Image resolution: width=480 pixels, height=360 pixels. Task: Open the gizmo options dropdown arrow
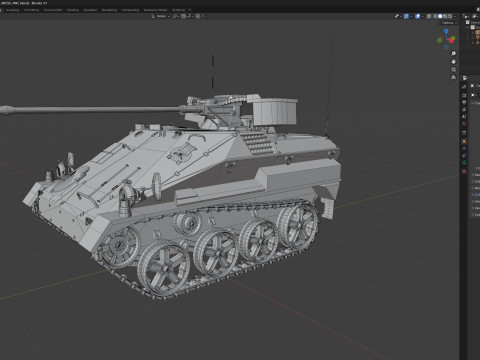pyautogui.click(x=411, y=16)
